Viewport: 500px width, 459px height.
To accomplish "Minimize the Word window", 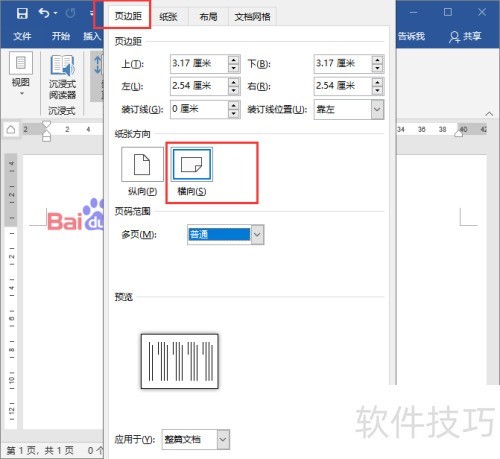I will pos(414,13).
